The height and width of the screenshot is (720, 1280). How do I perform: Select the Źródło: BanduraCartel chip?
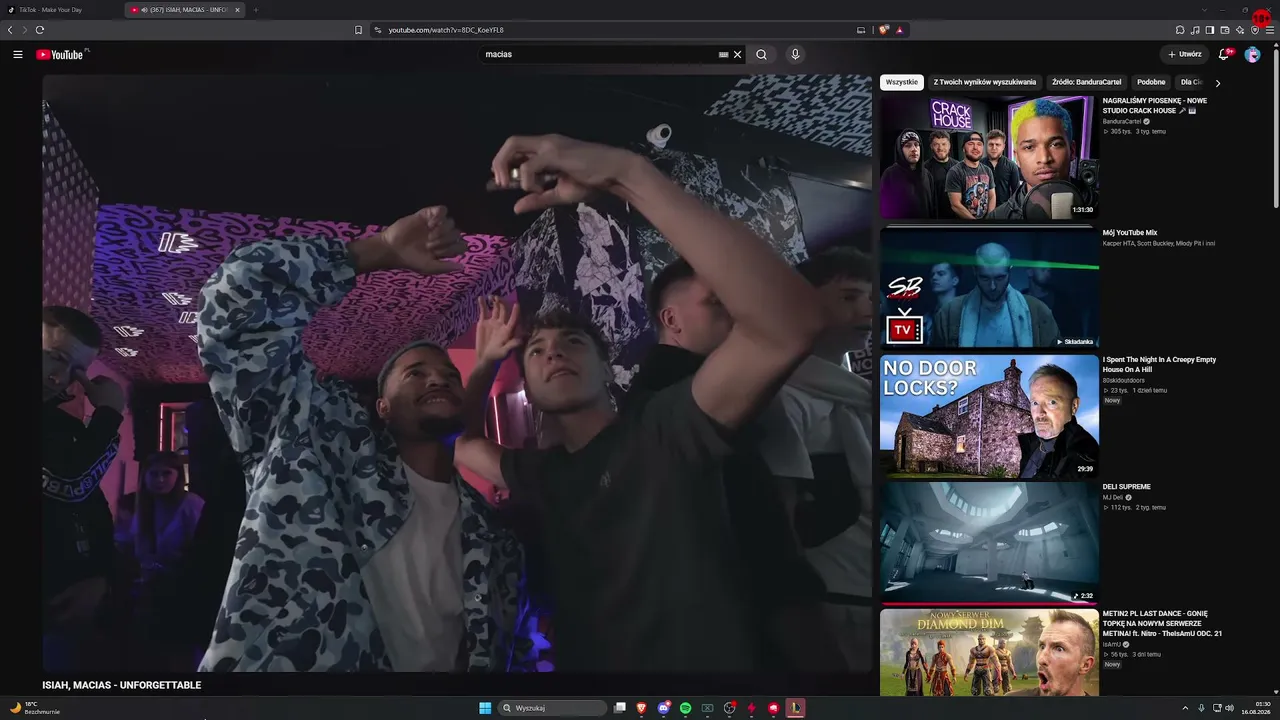pyautogui.click(x=1087, y=82)
